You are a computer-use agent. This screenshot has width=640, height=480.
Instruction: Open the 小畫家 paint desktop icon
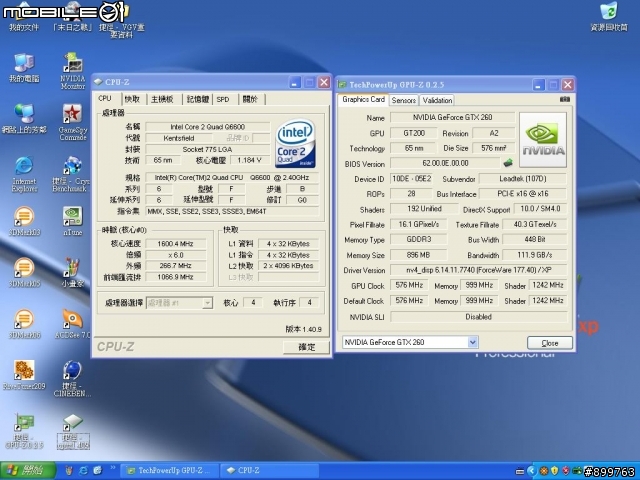[x=73, y=273]
